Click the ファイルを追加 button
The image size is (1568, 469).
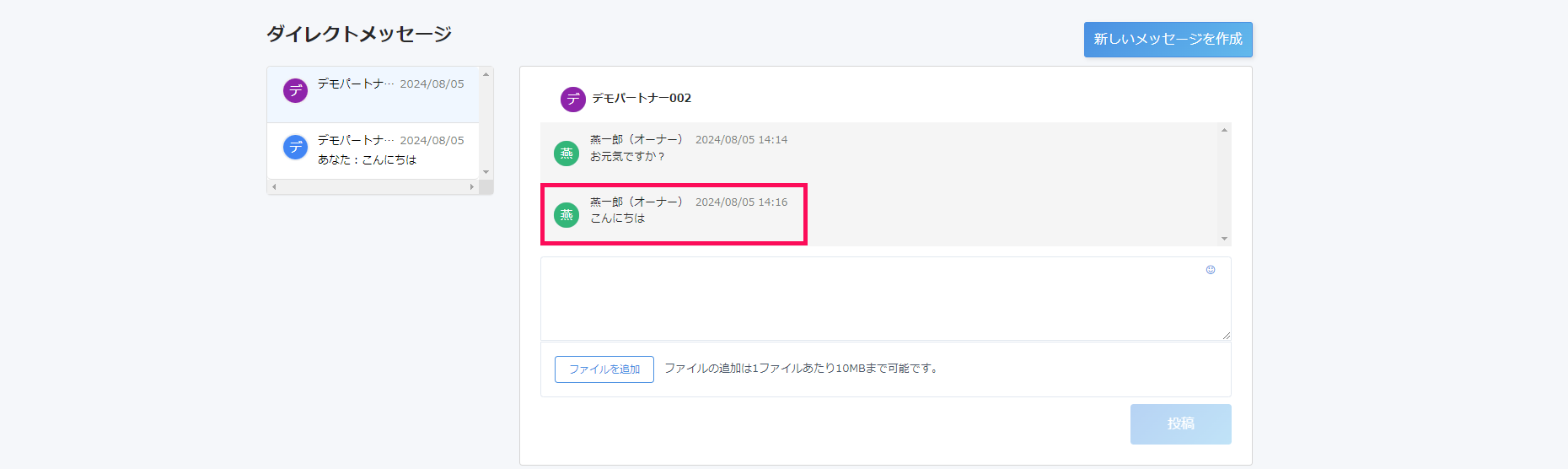[604, 369]
